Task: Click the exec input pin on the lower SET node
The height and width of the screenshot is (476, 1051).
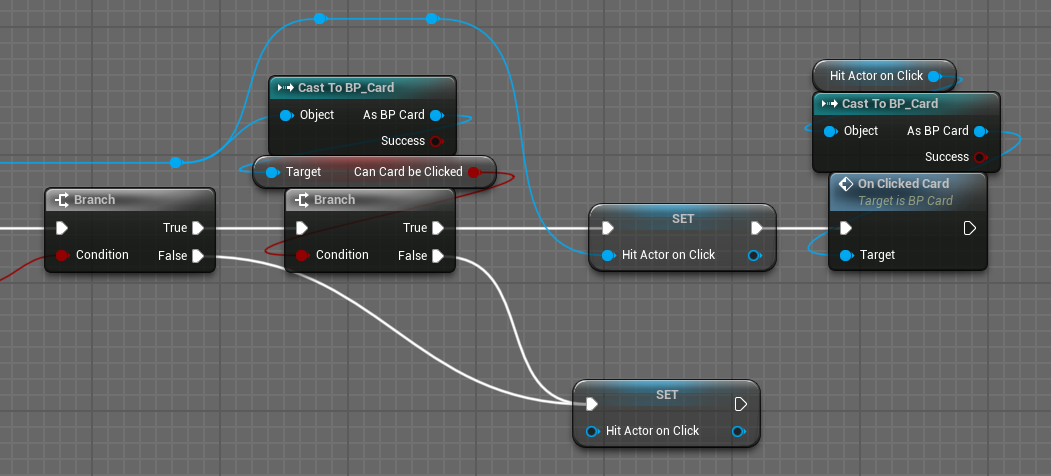Action: click(591, 404)
